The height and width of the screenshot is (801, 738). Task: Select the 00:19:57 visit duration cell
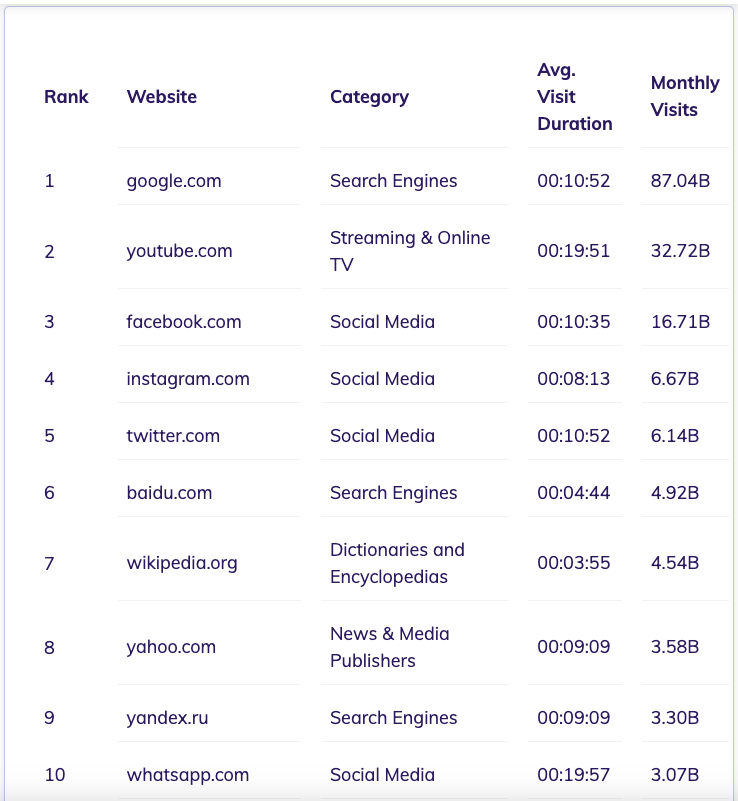pyautogui.click(x=574, y=775)
